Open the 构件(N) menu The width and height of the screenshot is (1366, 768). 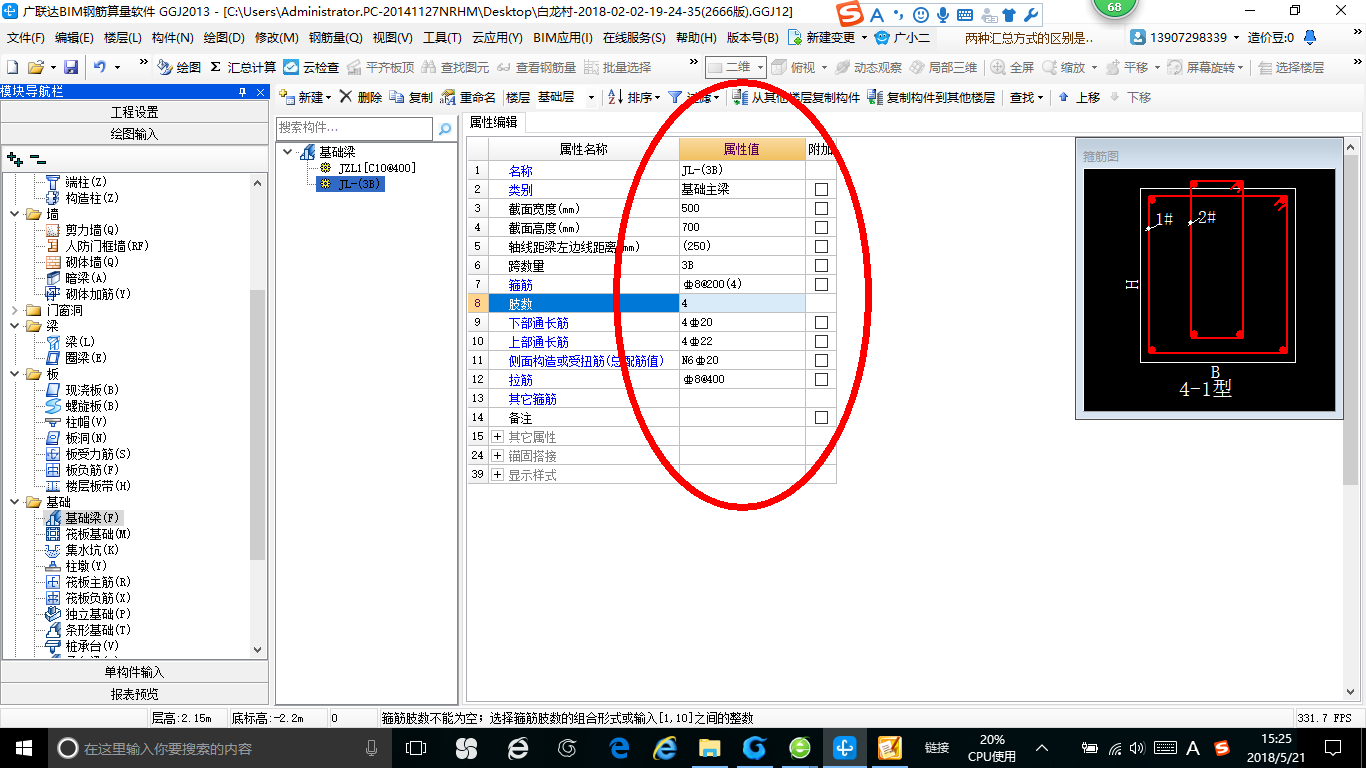pos(172,38)
